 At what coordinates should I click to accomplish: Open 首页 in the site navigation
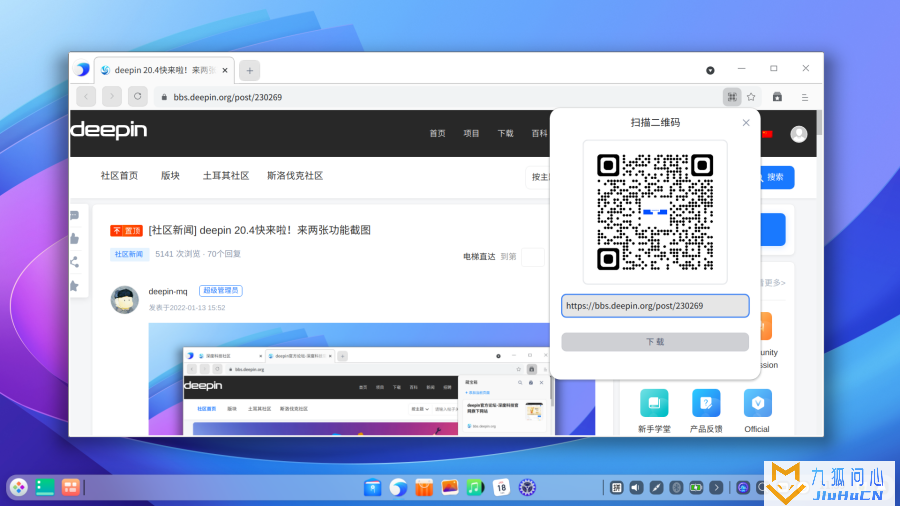(x=437, y=133)
